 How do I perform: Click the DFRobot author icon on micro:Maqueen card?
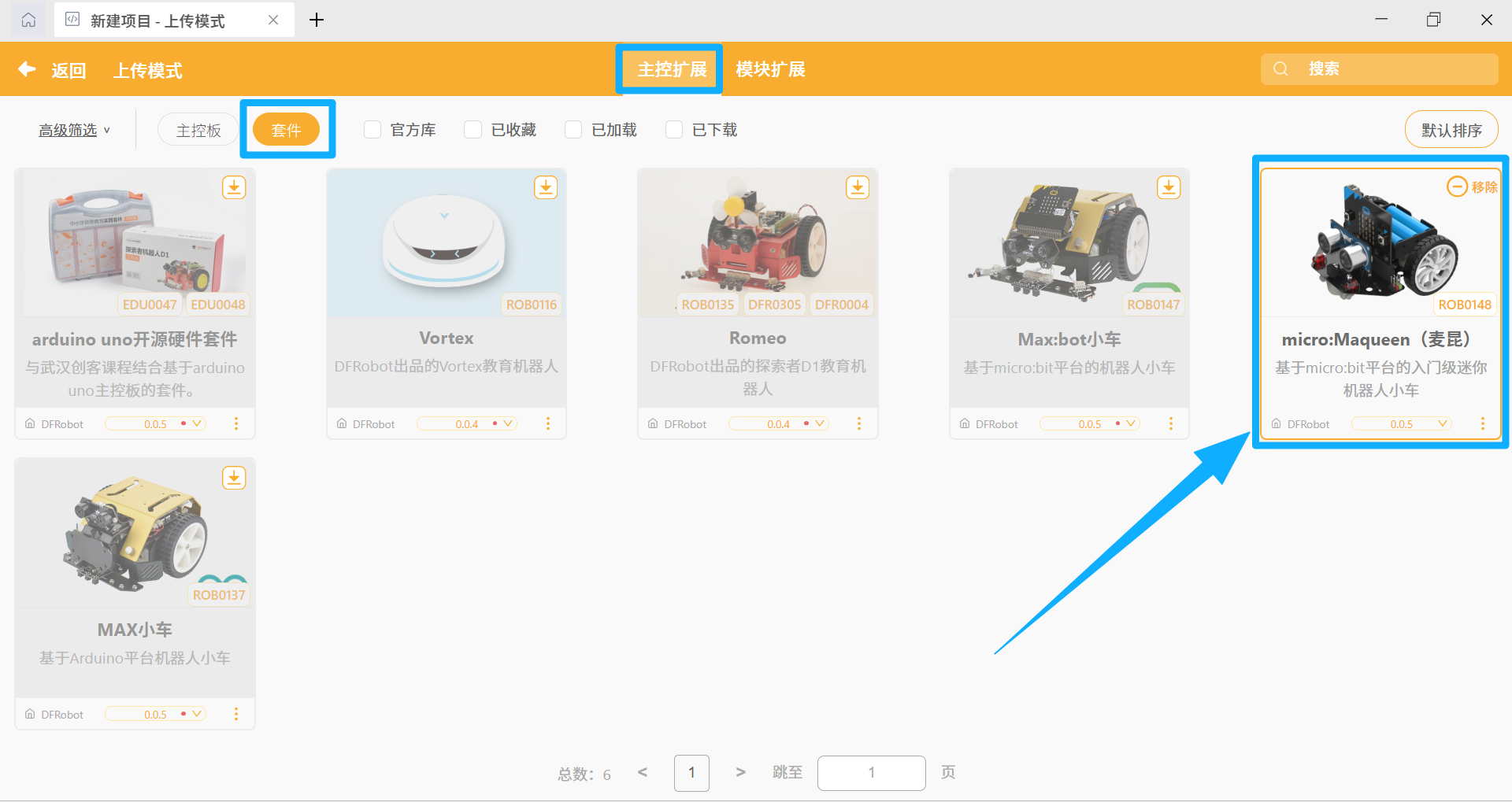point(1276,423)
